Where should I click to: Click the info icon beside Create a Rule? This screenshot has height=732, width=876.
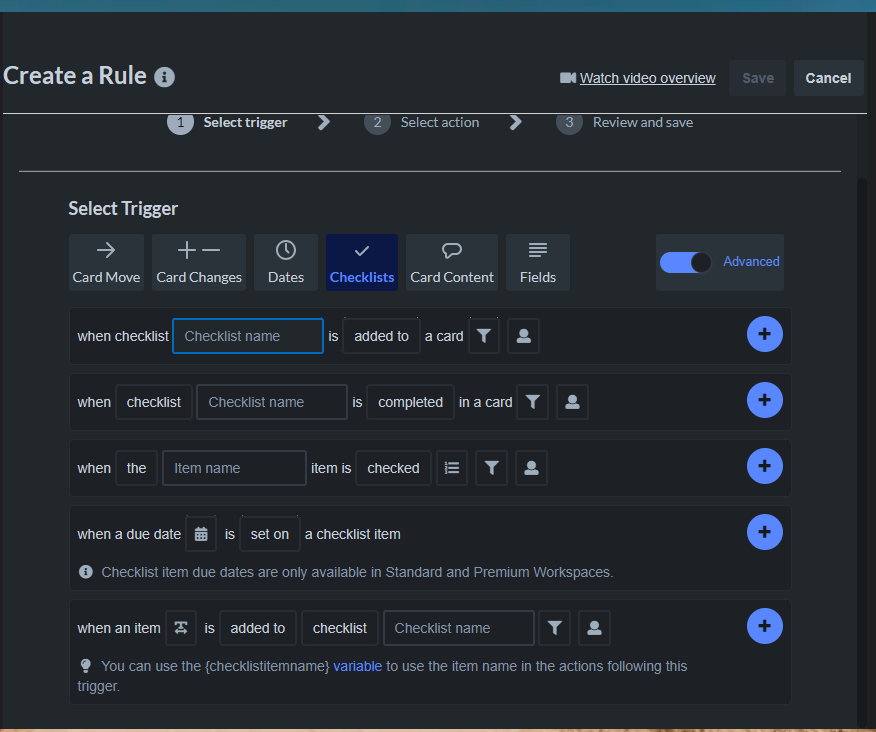pyautogui.click(x=164, y=77)
